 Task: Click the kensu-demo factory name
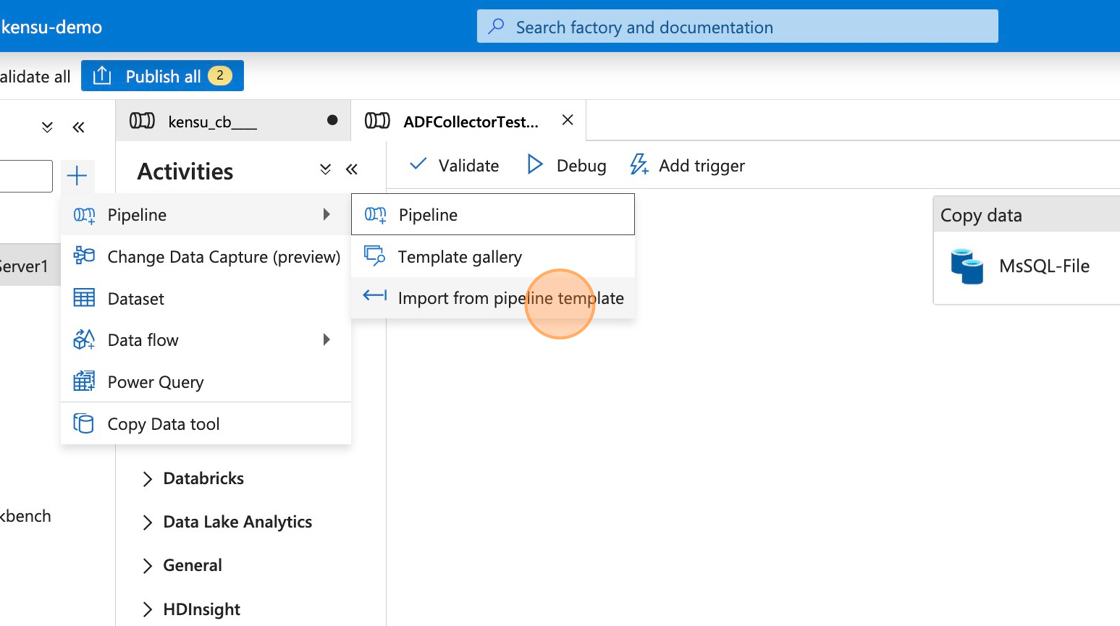coord(51,27)
